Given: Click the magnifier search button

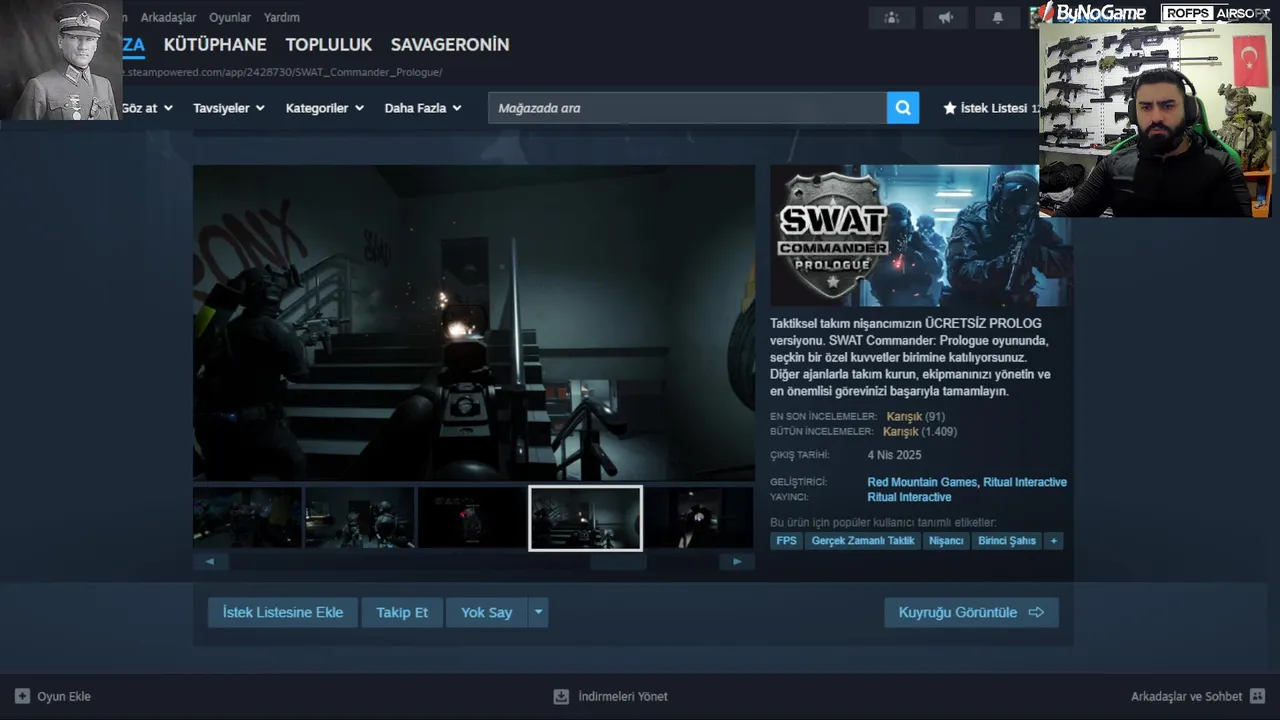Looking at the screenshot, I should (902, 108).
